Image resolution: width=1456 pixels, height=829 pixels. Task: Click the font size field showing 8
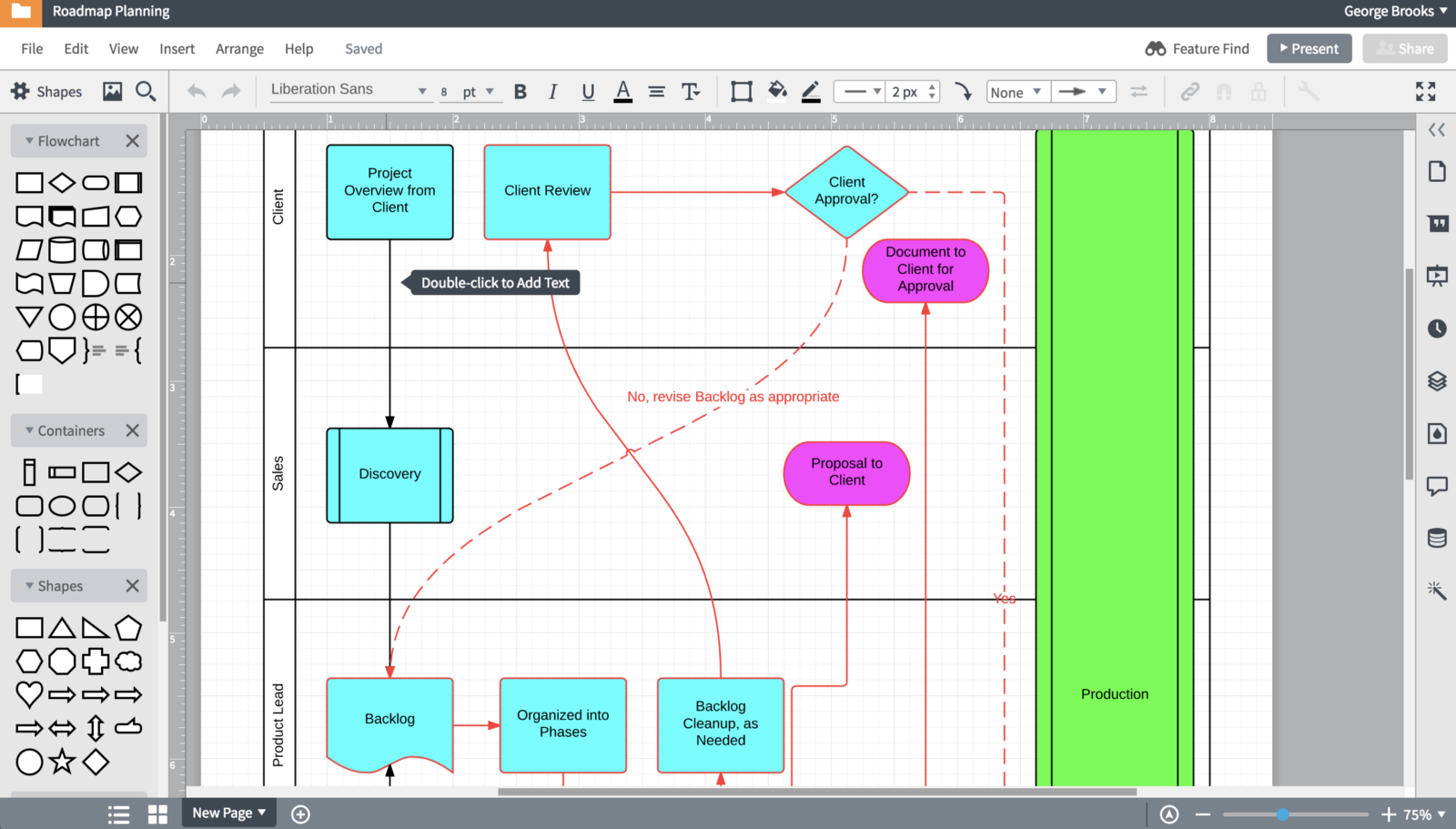tap(445, 92)
